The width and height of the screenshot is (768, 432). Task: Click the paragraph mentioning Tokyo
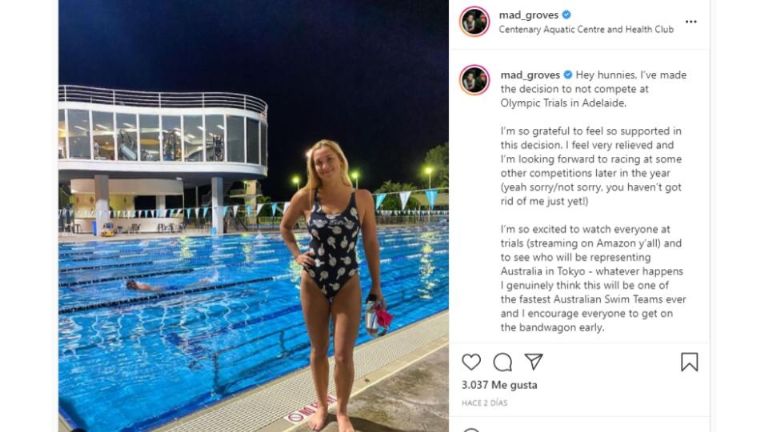[593, 278]
